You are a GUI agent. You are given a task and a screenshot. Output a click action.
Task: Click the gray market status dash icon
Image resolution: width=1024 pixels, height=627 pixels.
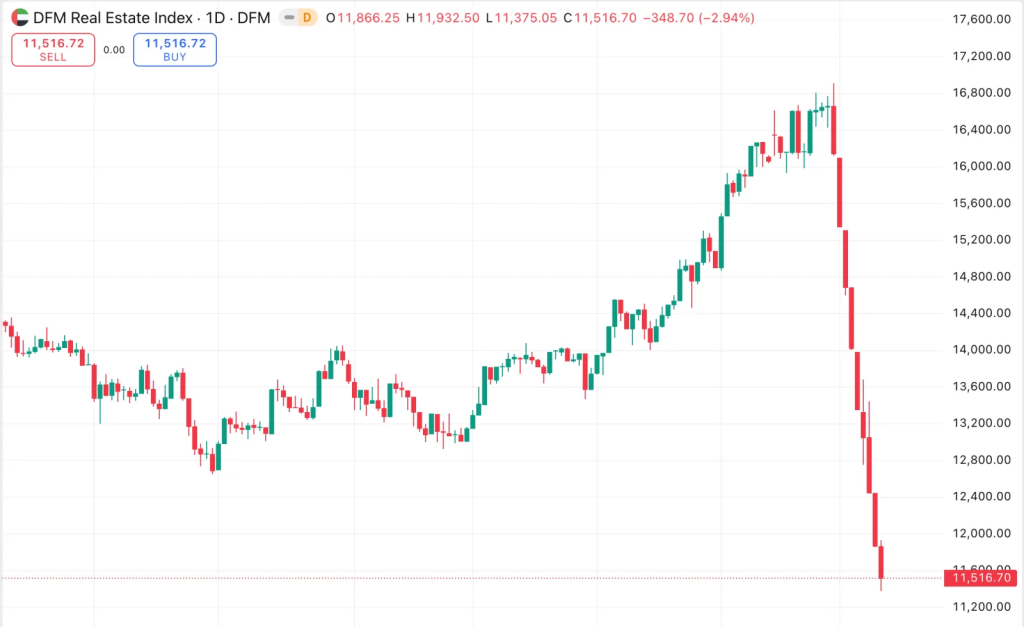coord(289,18)
